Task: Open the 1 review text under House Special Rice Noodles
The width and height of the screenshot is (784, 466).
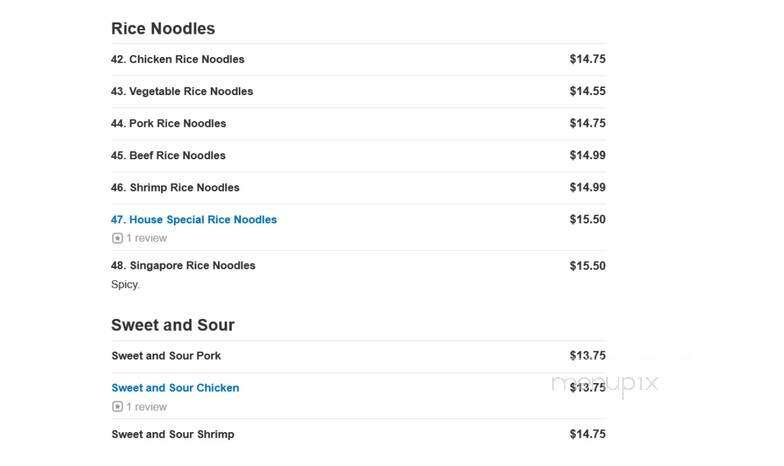Action: 146,238
